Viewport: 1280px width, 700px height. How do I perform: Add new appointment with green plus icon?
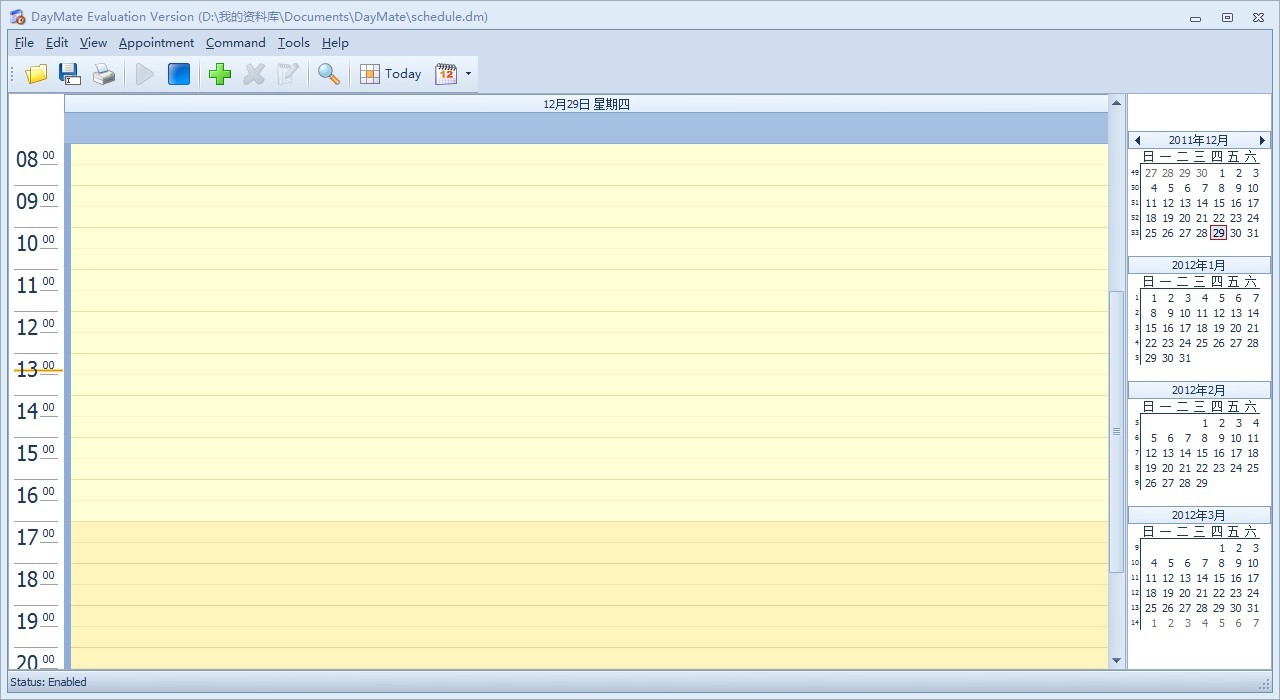pos(220,74)
